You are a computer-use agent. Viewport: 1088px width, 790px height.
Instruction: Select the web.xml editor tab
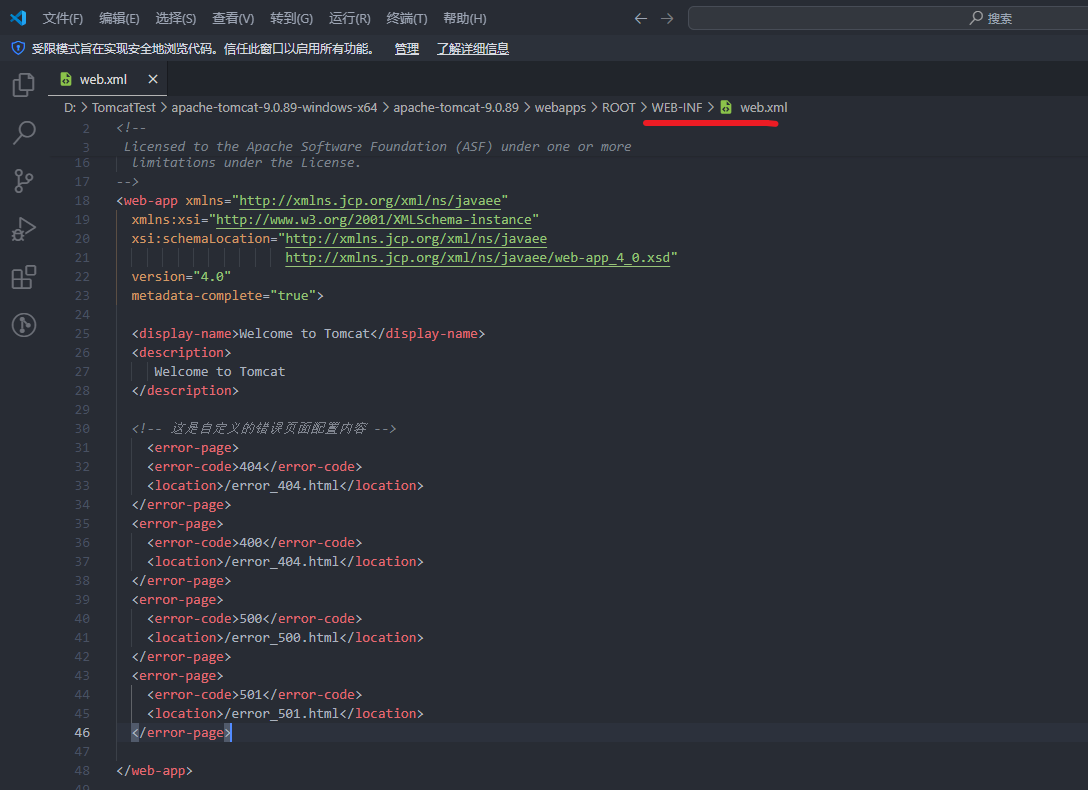pos(108,79)
